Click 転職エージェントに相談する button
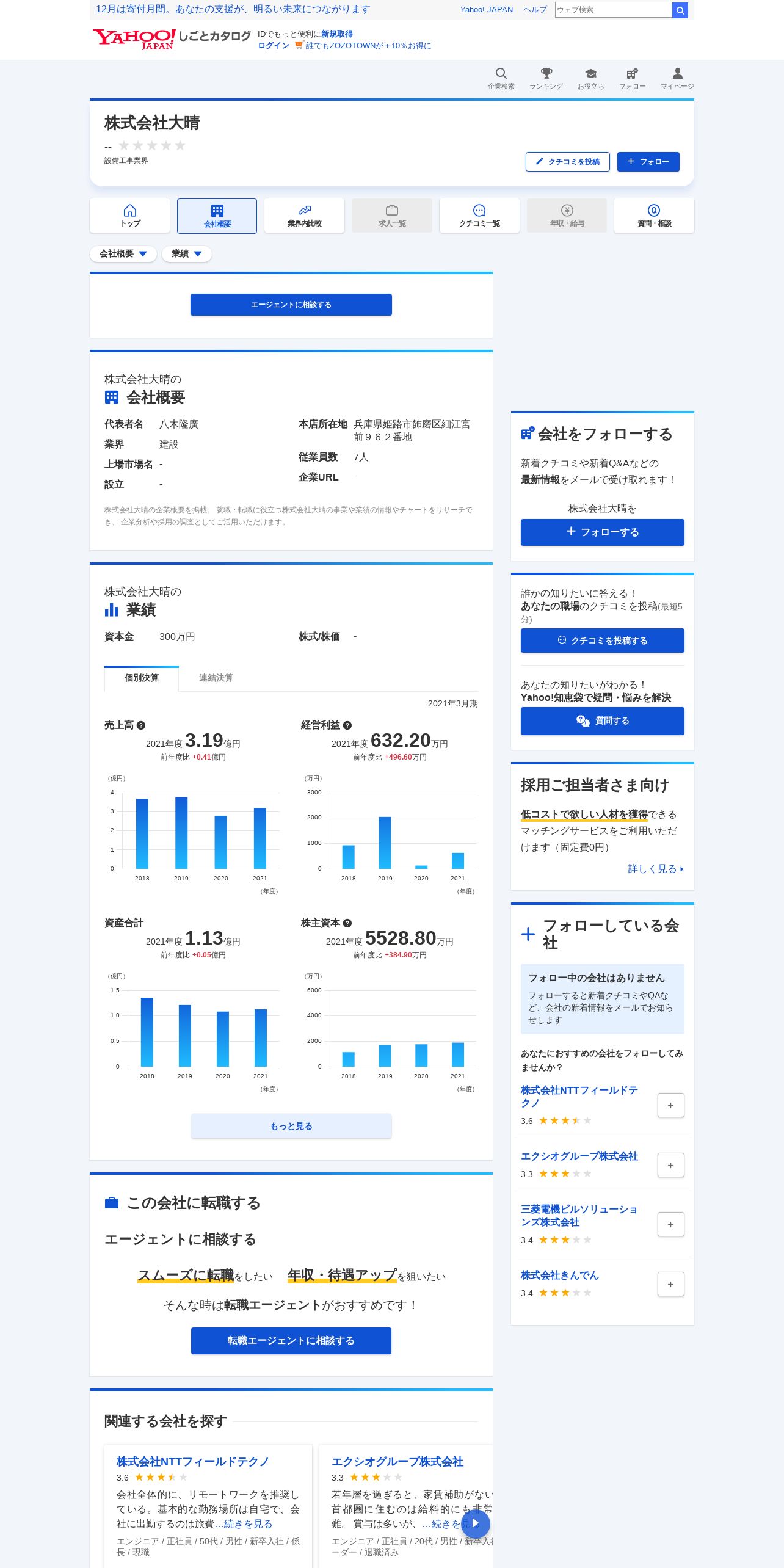Screen dimensions: 784x1568 (x=291, y=1341)
